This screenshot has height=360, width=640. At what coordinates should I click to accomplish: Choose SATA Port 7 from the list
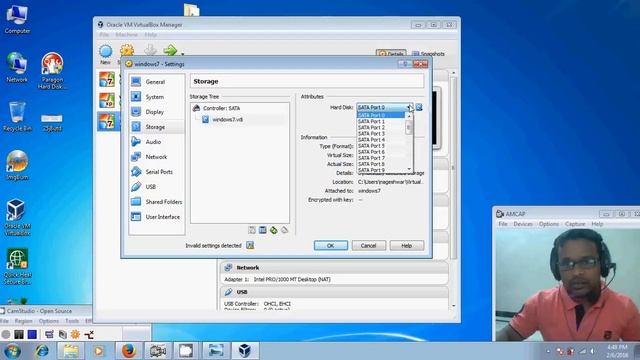point(381,158)
